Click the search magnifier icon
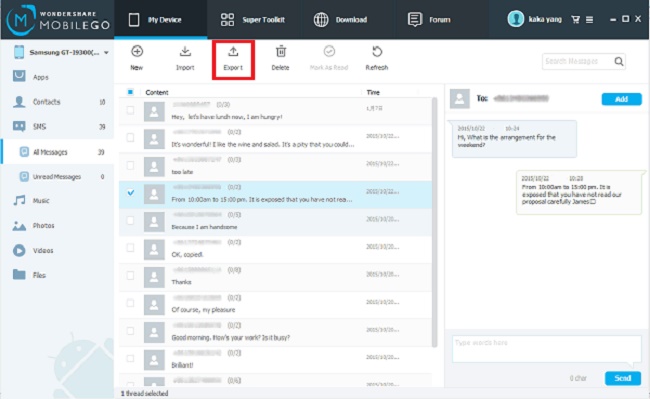 618,62
